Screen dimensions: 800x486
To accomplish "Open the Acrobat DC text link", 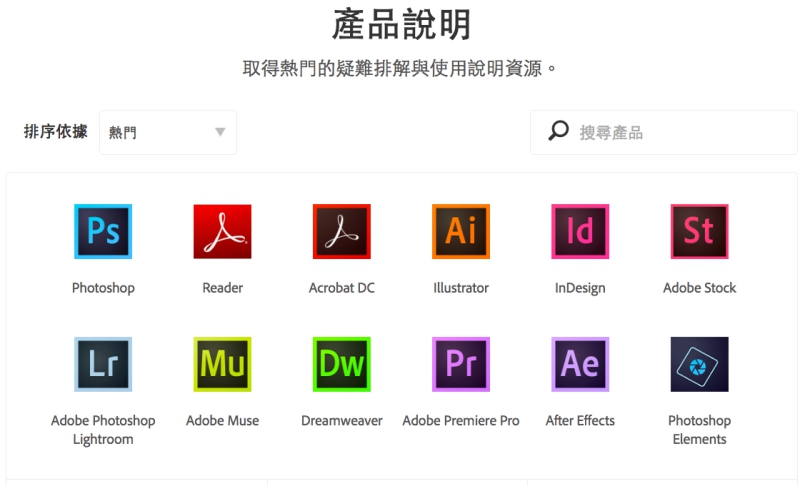I will coord(342,288).
